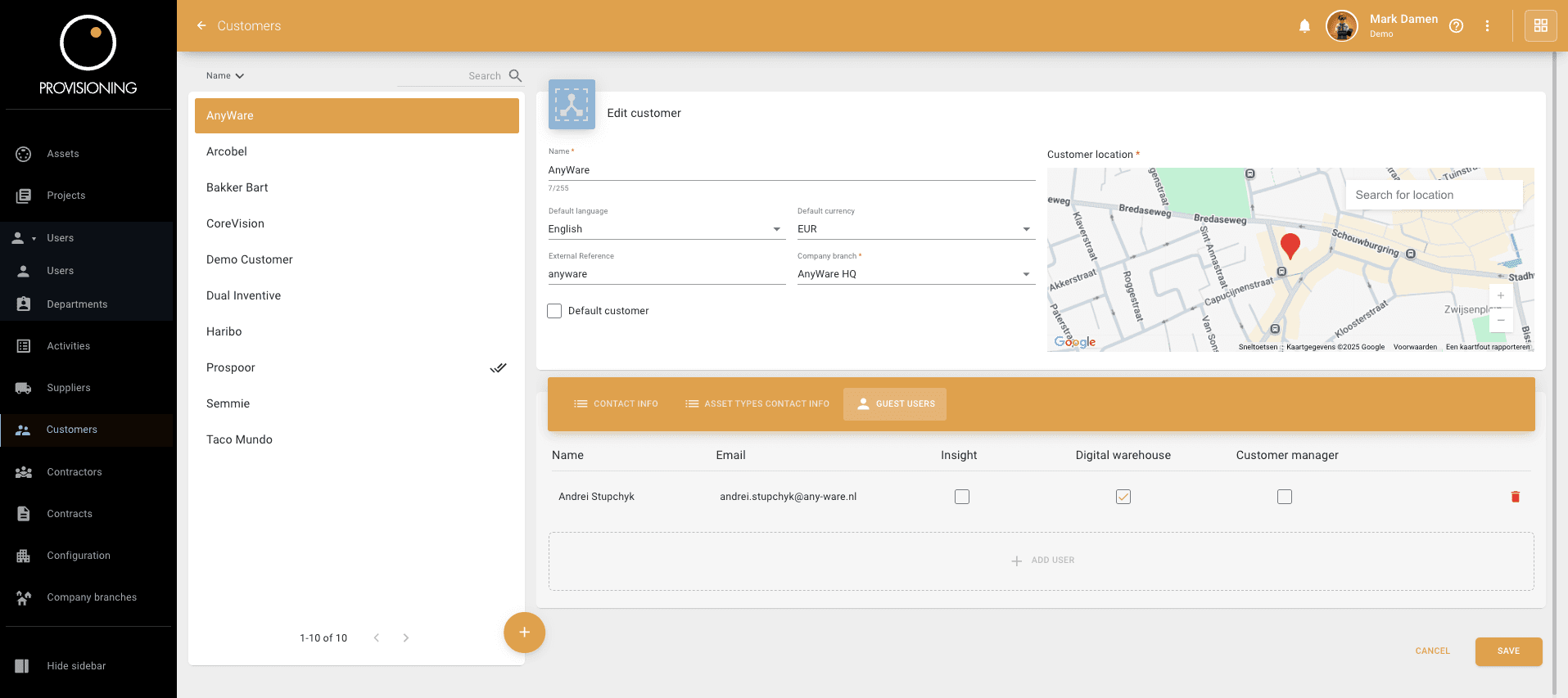The width and height of the screenshot is (1568, 698).
Task: Click Hide sidebar
Action: coord(88,666)
